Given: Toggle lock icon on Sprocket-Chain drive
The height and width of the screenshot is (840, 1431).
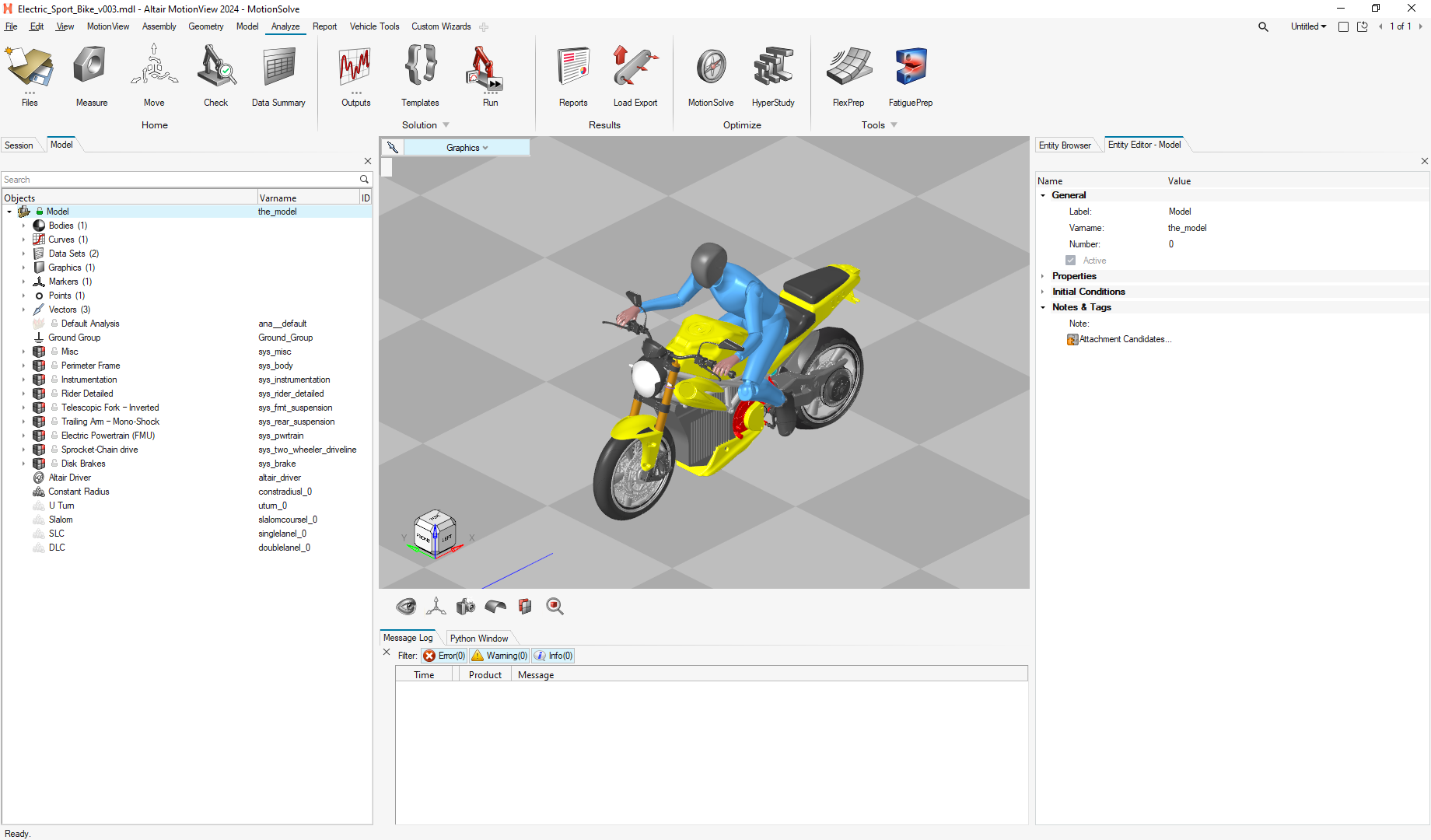Looking at the screenshot, I should pos(54,450).
